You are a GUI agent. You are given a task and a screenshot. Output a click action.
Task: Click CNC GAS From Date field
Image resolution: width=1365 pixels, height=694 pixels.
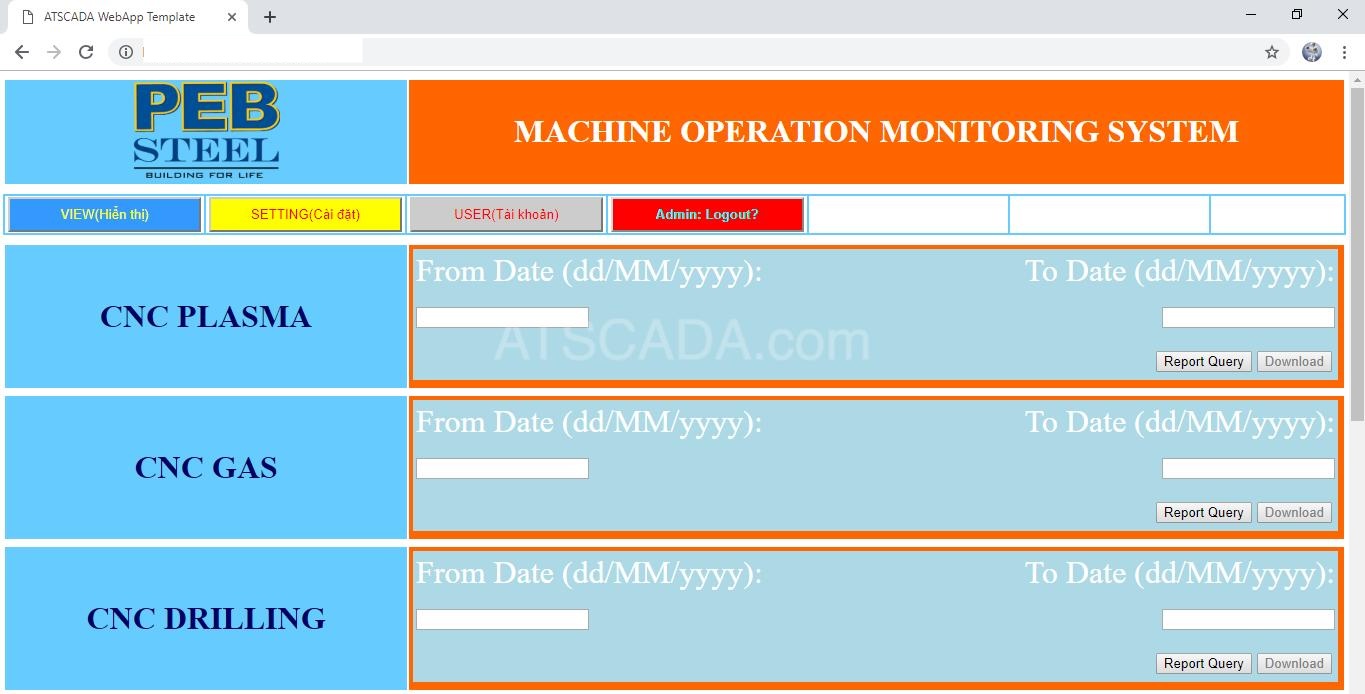(502, 469)
